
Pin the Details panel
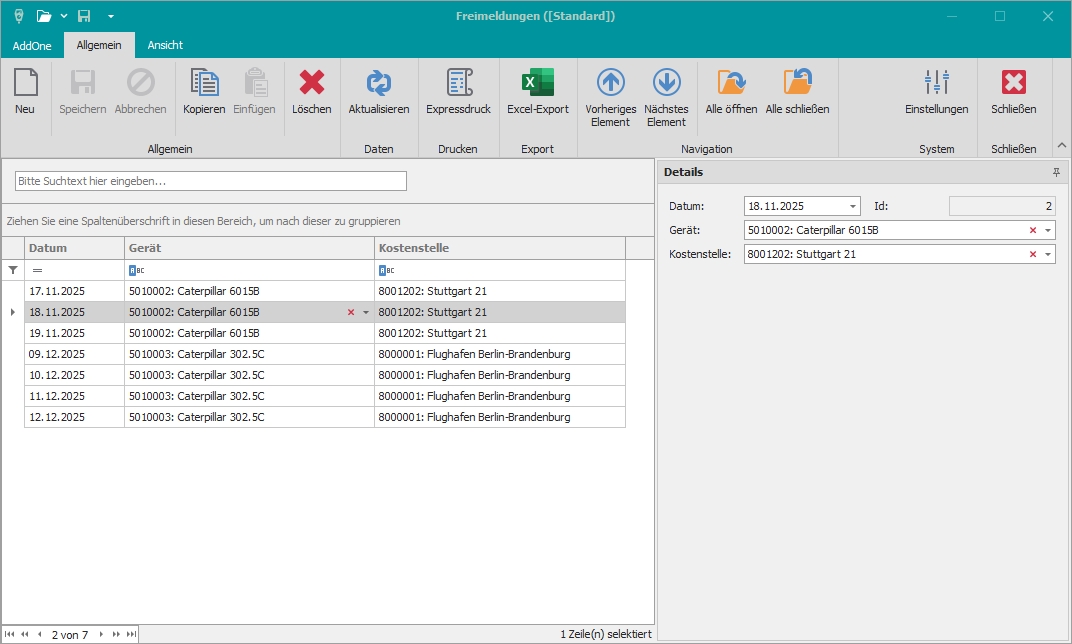click(x=1056, y=172)
